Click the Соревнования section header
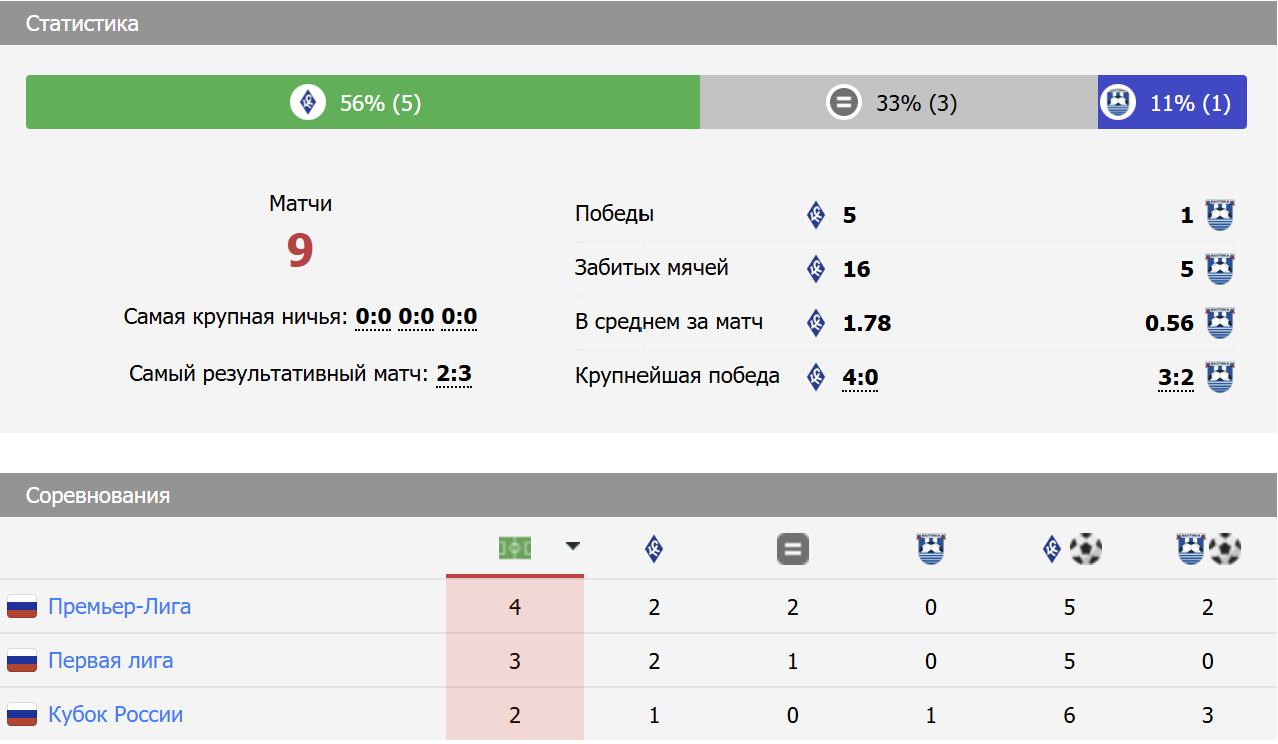 click(98, 495)
